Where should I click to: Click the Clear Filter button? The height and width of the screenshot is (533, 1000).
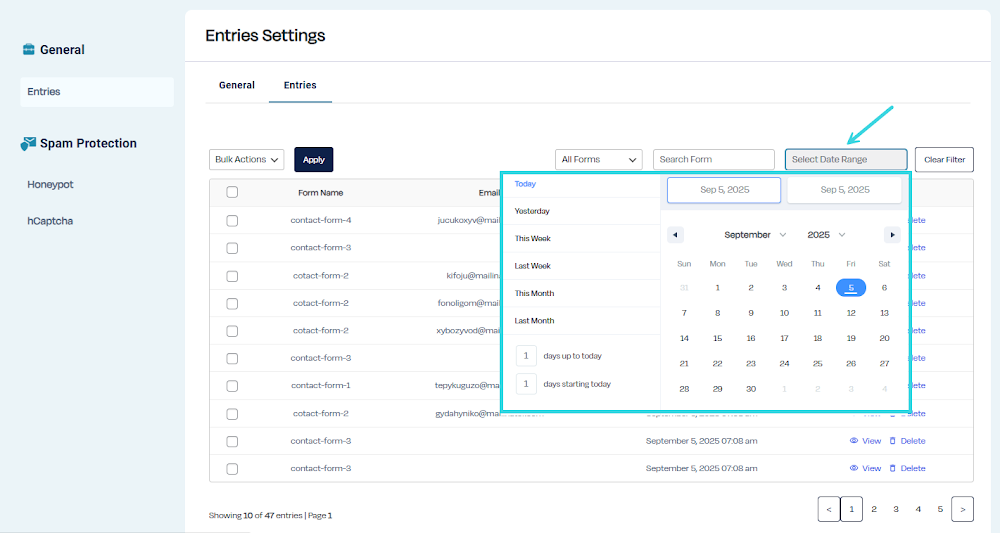944,159
